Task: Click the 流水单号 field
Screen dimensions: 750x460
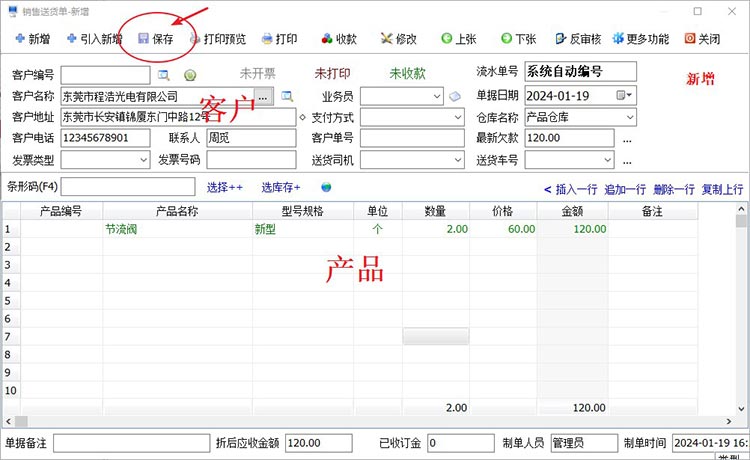Action: (x=581, y=72)
